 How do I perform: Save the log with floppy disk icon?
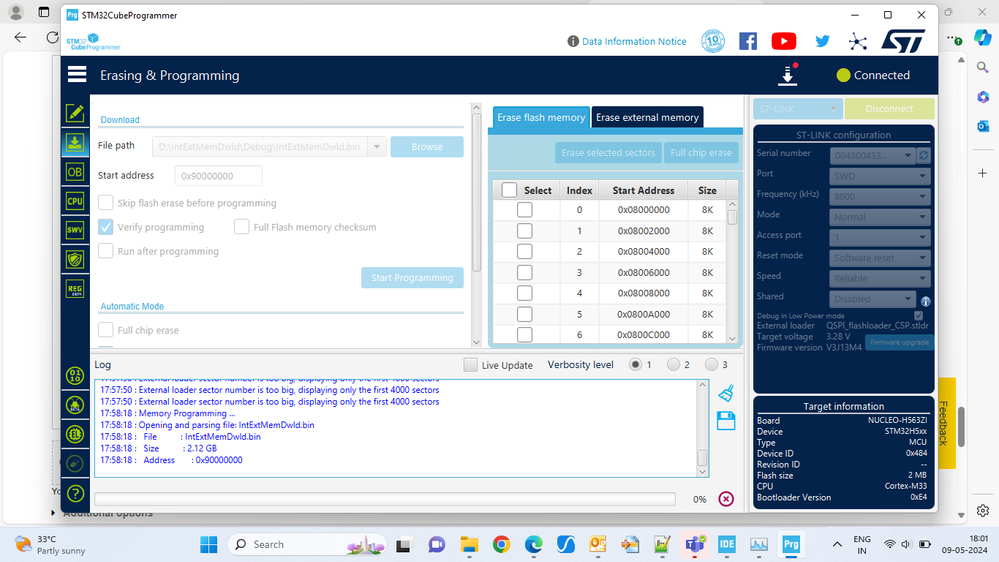coord(726,421)
